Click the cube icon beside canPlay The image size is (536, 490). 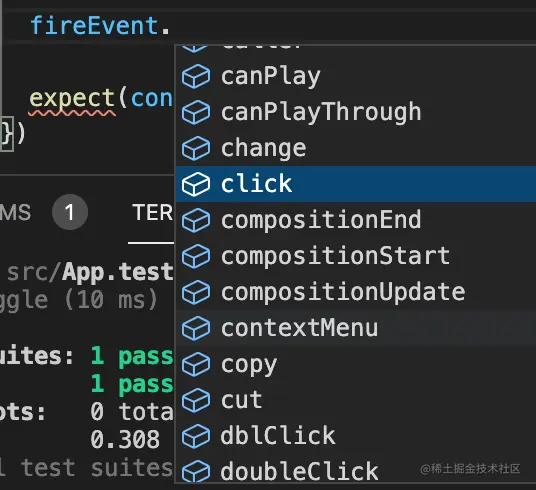pos(196,76)
